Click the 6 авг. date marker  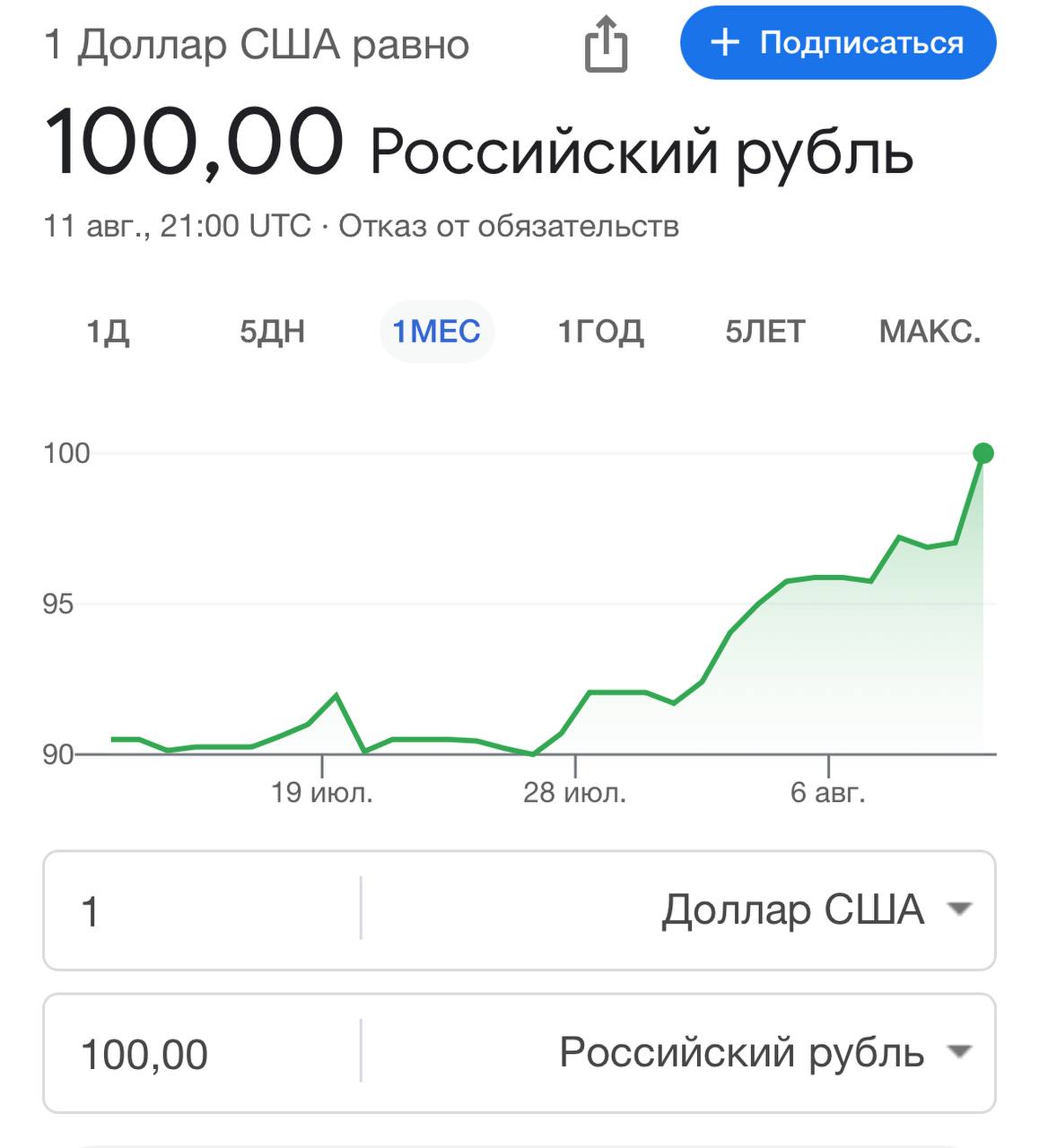coord(827,792)
